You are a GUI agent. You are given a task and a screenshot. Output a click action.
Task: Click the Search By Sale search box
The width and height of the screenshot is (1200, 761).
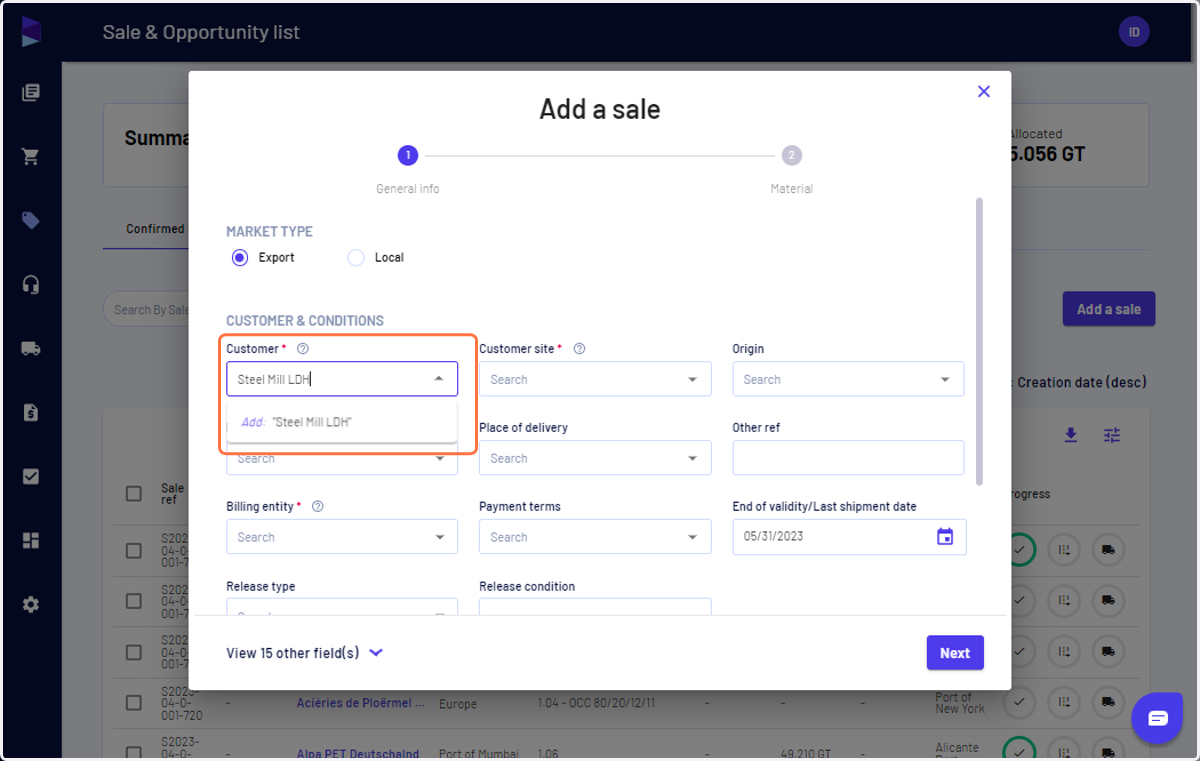click(147, 310)
